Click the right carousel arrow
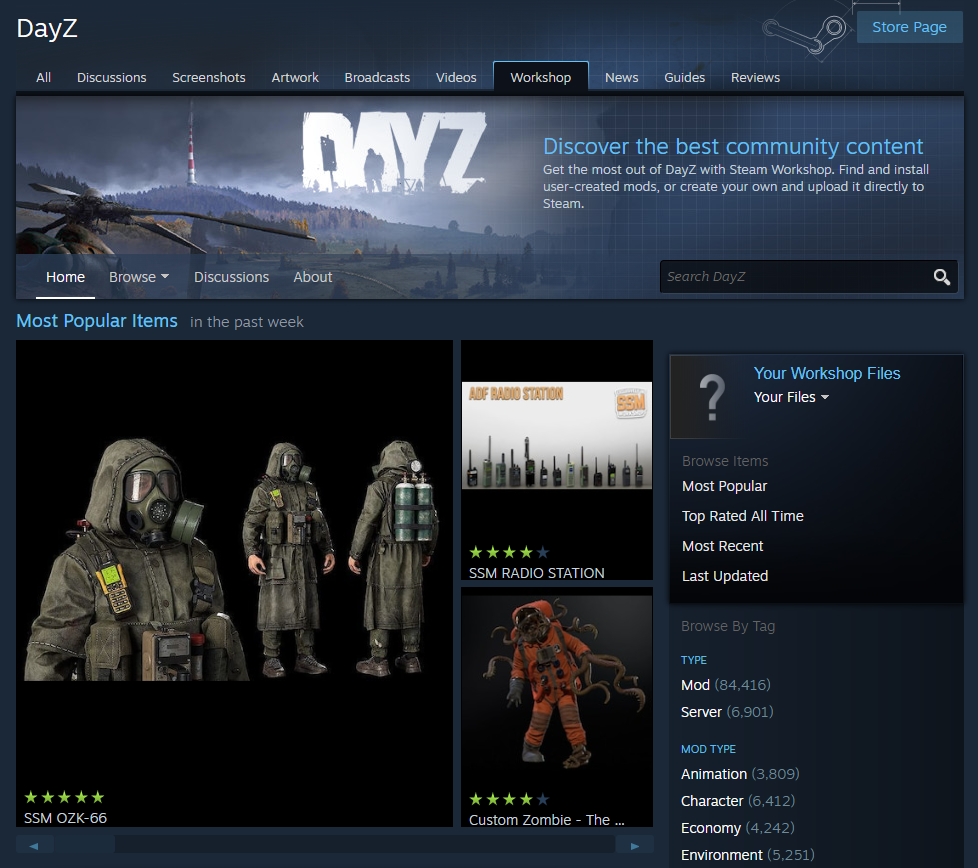The image size is (978, 868). (x=634, y=846)
